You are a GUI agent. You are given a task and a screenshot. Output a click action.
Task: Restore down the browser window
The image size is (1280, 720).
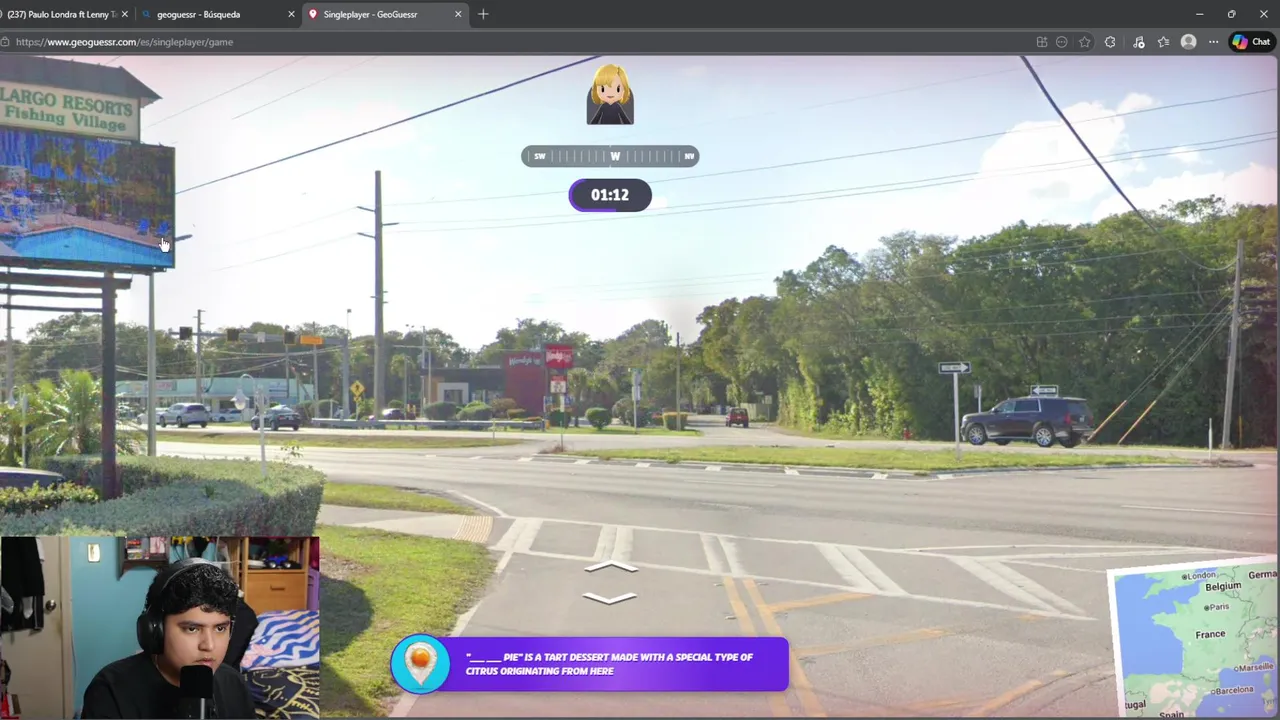click(1231, 14)
